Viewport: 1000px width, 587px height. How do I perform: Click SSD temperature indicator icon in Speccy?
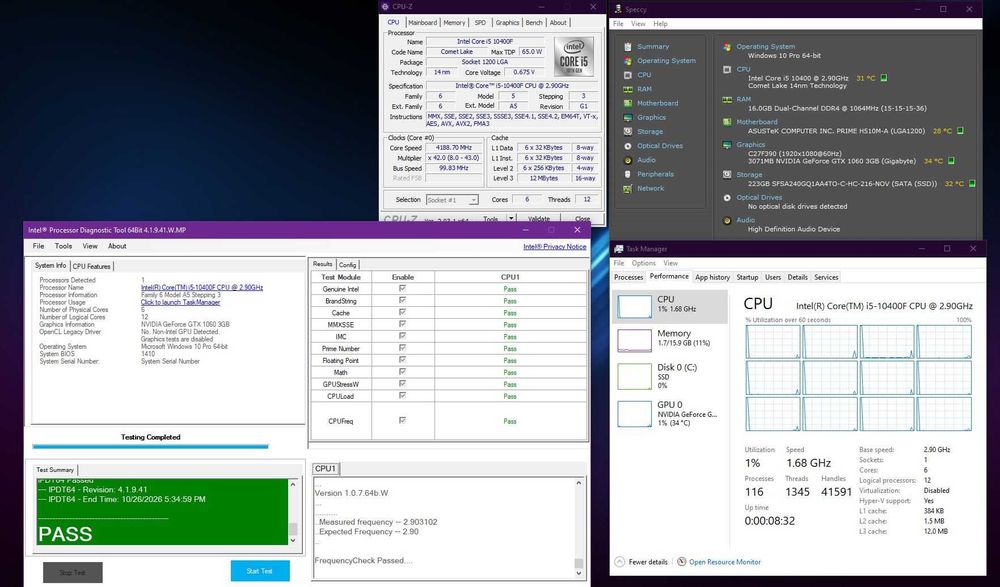[x=972, y=184]
